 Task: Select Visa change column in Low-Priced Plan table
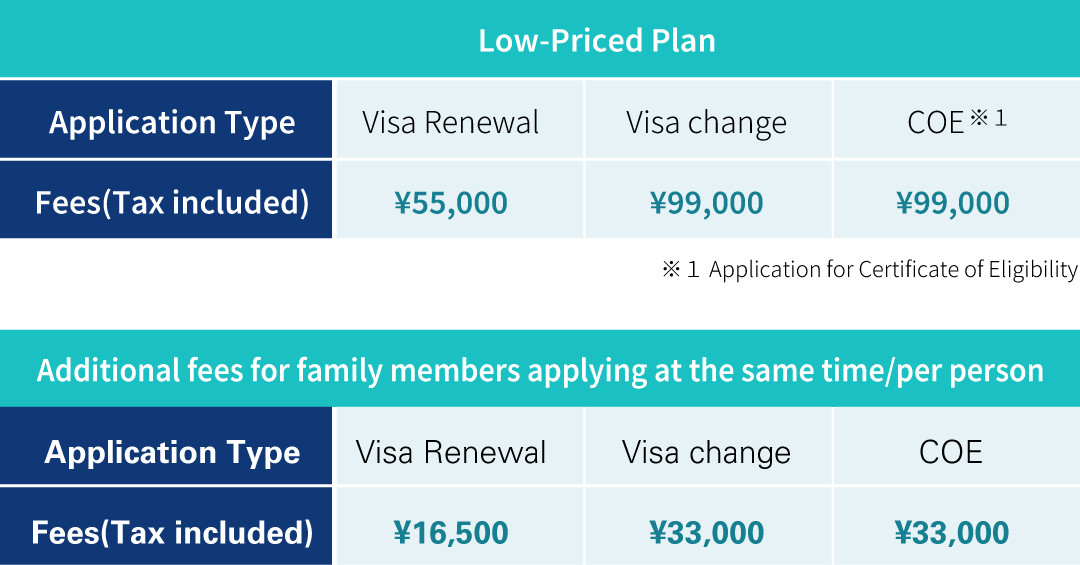coord(706,123)
